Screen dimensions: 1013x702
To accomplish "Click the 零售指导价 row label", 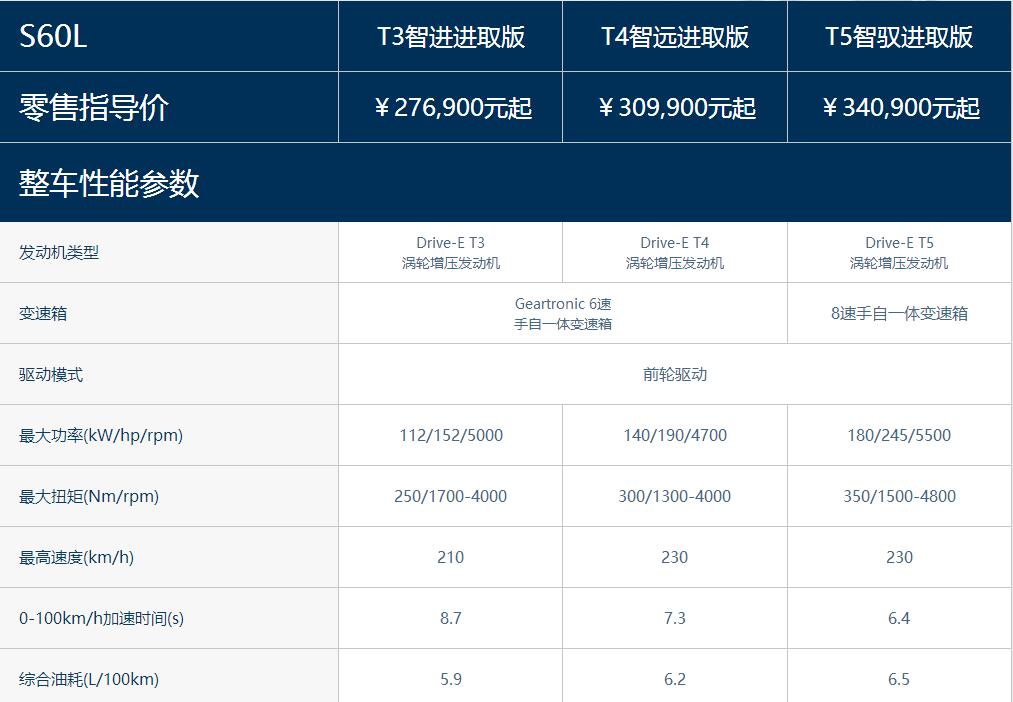I will click(94, 107).
